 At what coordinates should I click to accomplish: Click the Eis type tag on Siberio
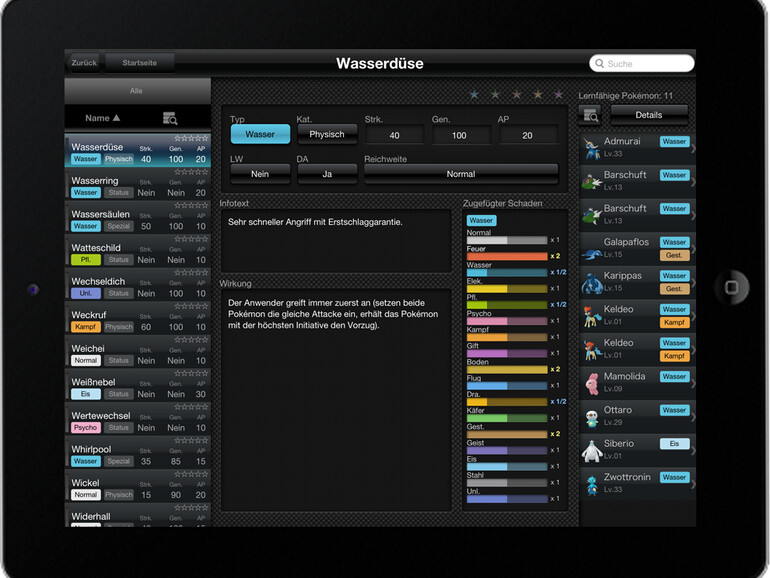pos(674,443)
